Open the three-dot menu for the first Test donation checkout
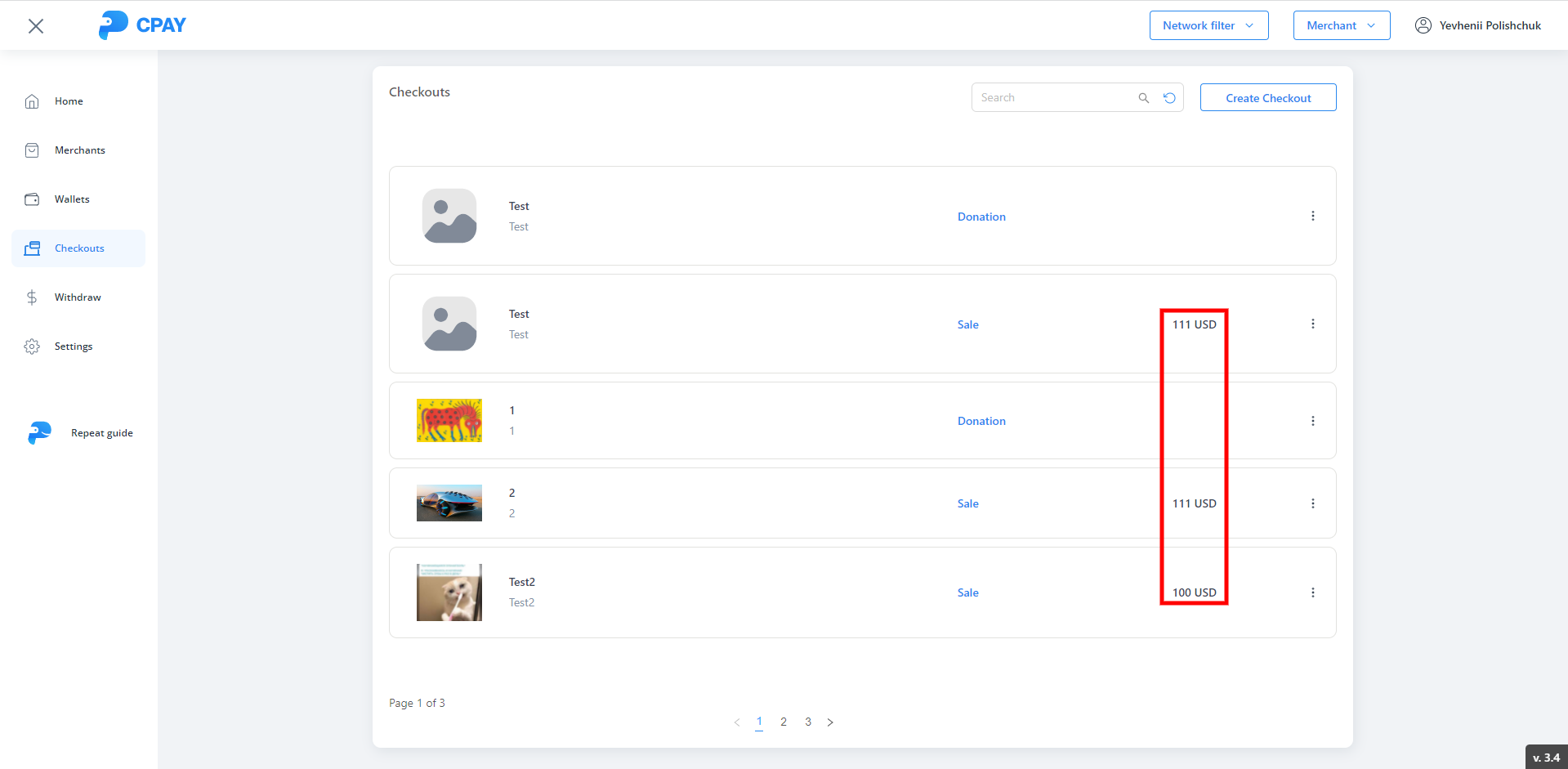 1312,217
